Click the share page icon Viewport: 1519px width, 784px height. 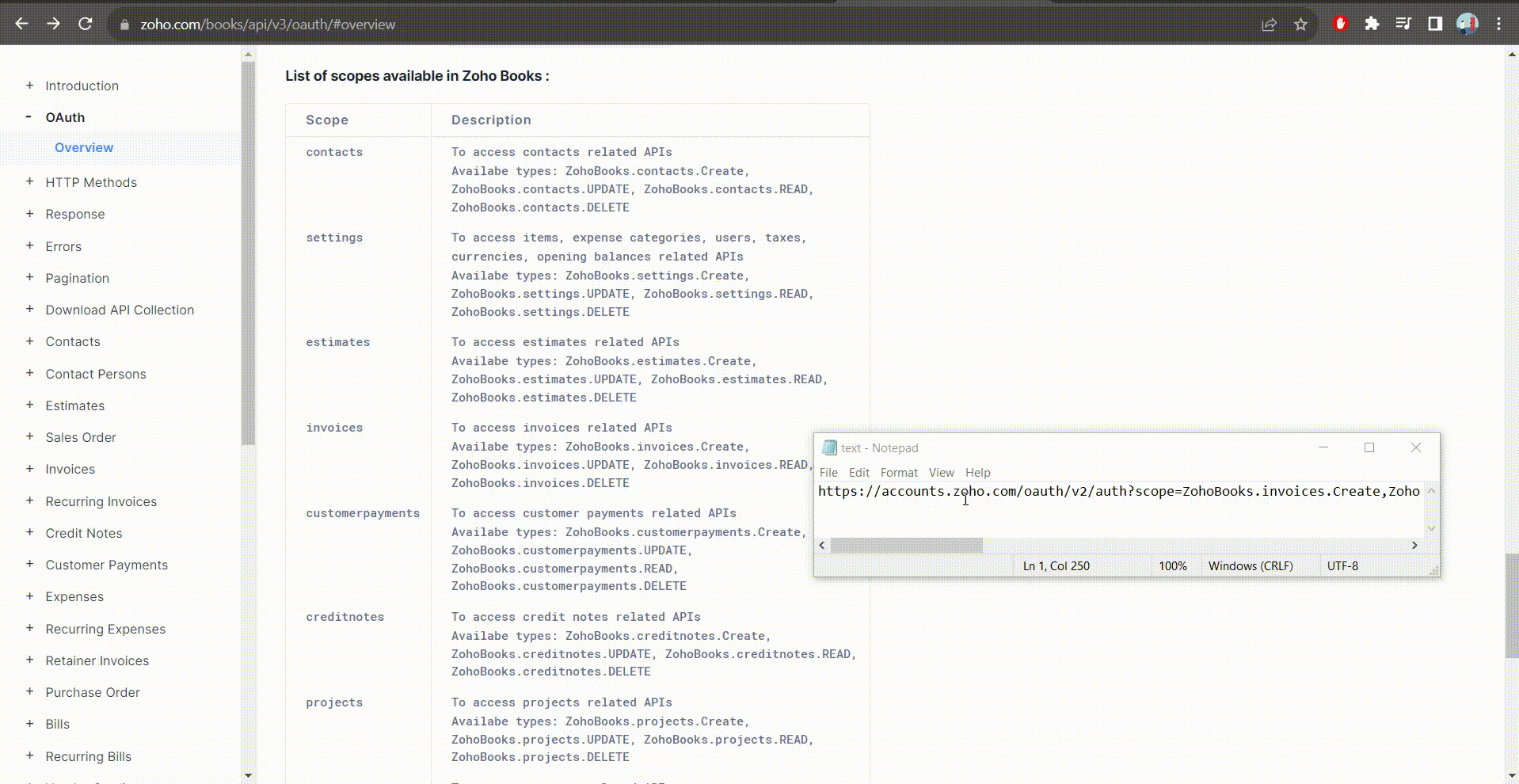(x=1269, y=25)
